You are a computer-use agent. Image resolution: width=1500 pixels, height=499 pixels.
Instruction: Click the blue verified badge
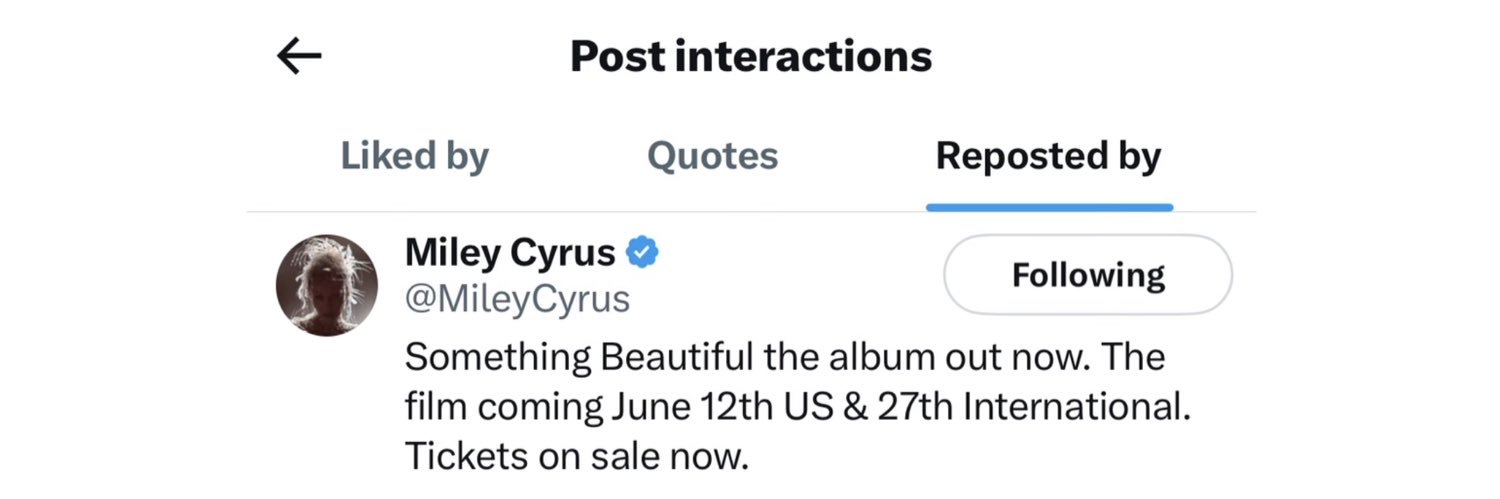tap(643, 253)
